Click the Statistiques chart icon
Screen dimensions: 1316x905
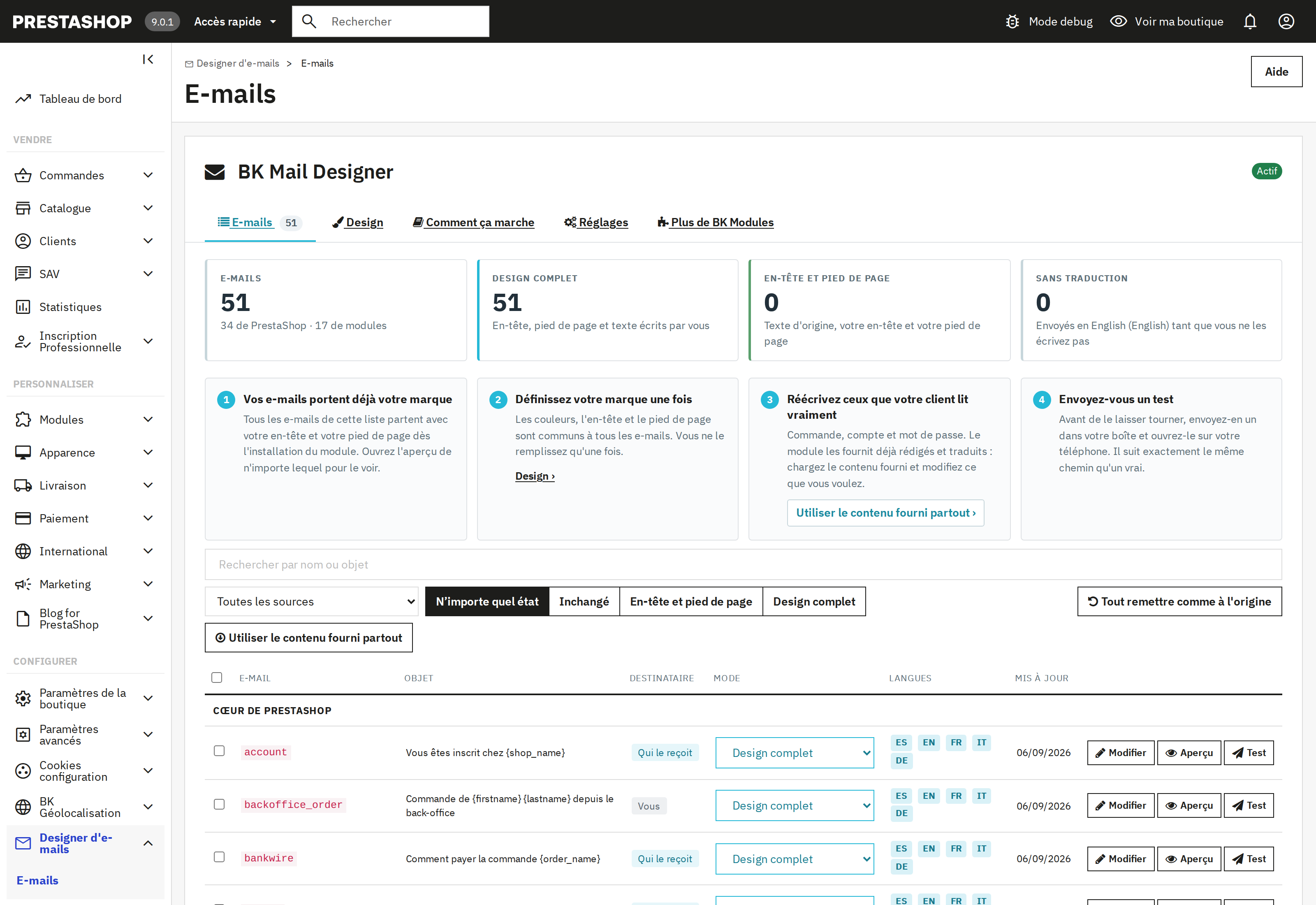click(x=23, y=307)
